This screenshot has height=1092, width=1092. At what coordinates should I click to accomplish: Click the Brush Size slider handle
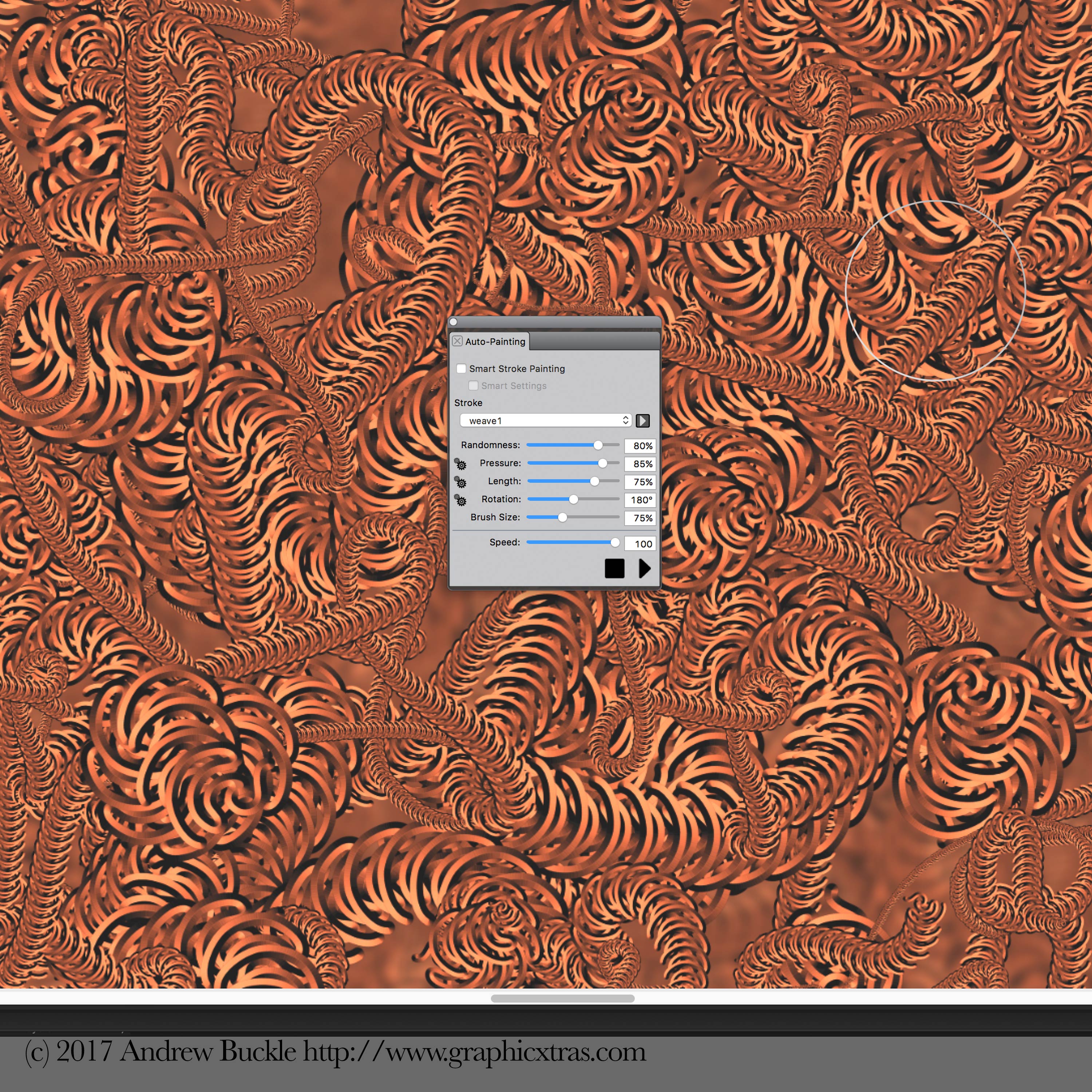[x=562, y=517]
